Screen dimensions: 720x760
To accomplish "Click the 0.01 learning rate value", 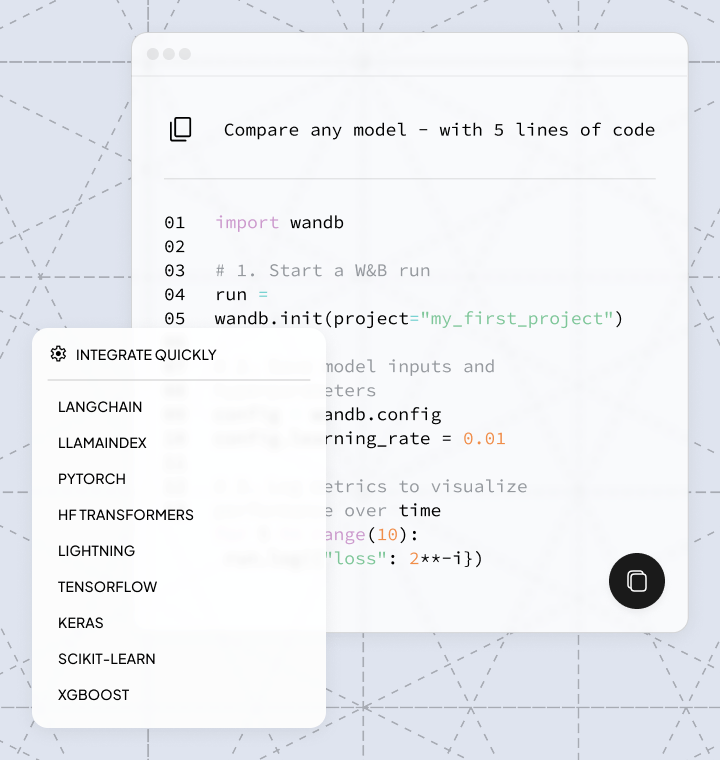I will [484, 439].
